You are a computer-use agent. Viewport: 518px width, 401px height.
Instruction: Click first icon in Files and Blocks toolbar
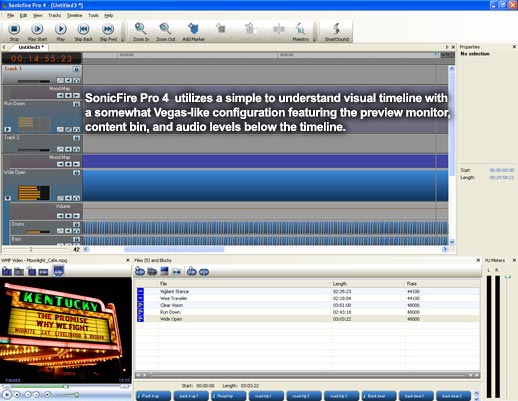tap(140, 272)
